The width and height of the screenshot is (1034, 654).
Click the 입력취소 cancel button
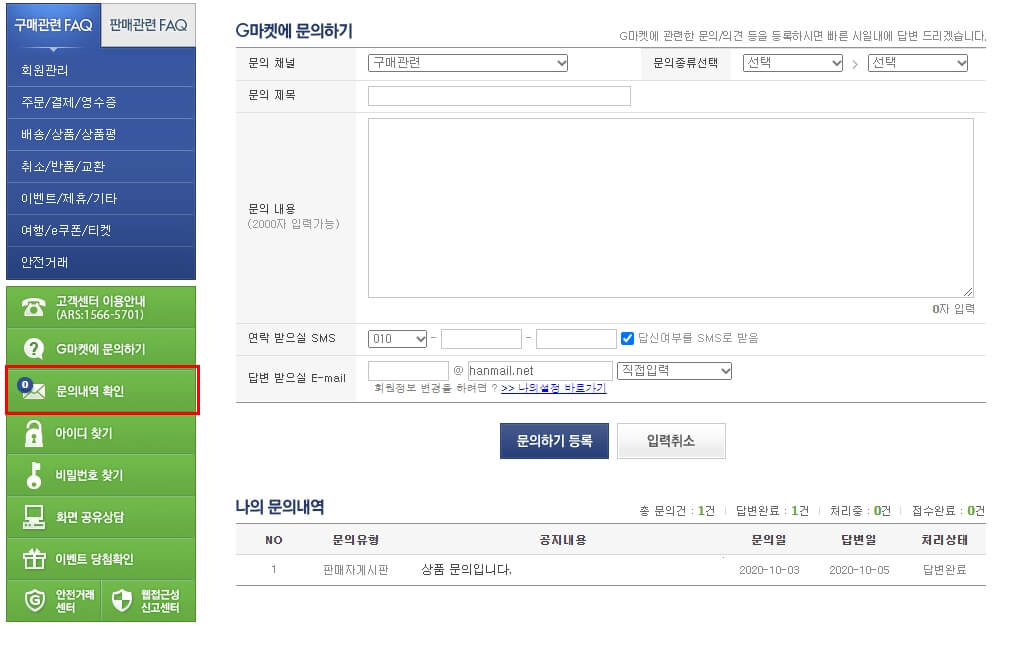click(671, 441)
